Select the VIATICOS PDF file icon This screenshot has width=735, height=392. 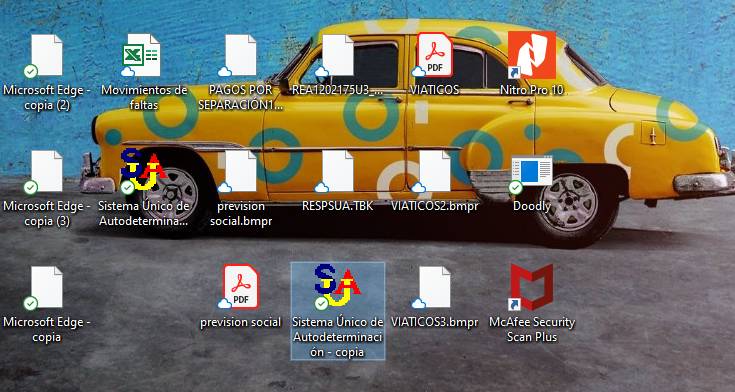point(434,55)
